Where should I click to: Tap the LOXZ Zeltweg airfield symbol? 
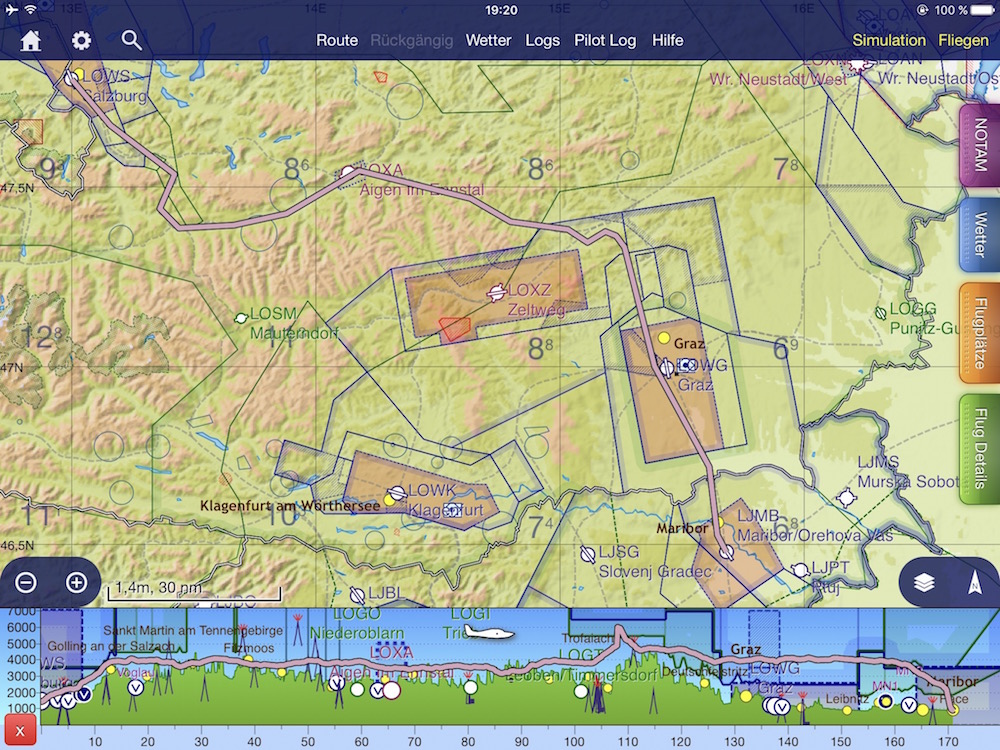pos(496,292)
